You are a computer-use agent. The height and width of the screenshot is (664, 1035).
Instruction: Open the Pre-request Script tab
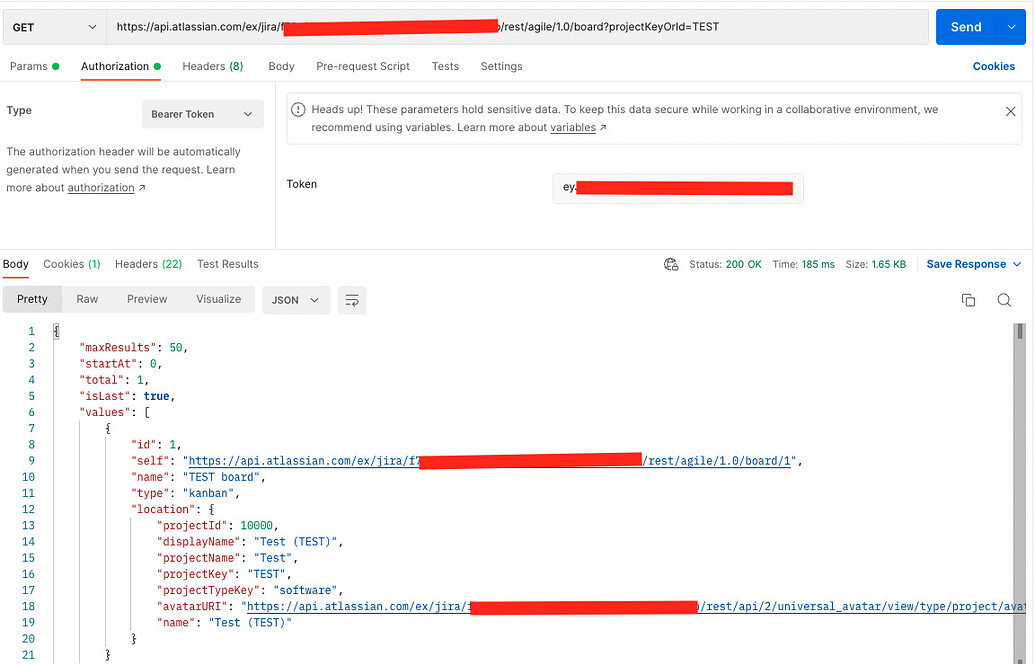pyautogui.click(x=362, y=66)
